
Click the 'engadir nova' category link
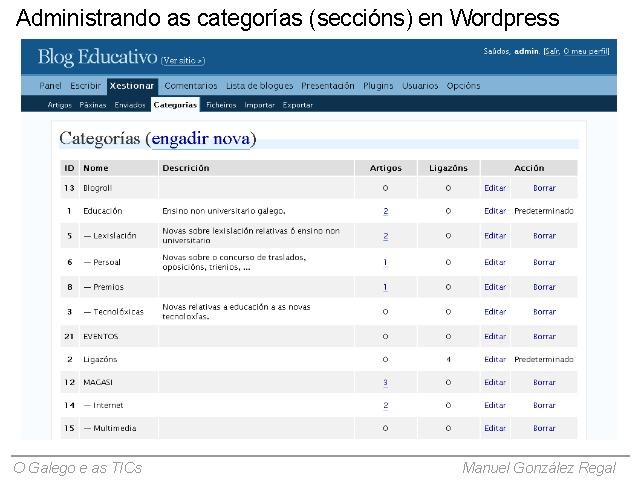coord(200,139)
